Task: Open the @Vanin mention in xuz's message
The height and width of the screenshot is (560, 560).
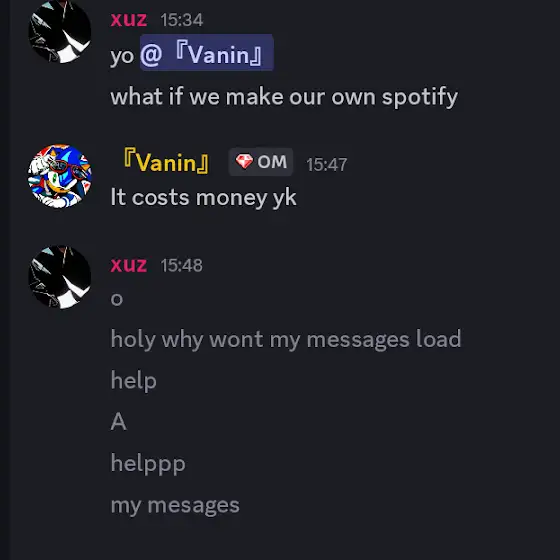Action: click(x=206, y=52)
